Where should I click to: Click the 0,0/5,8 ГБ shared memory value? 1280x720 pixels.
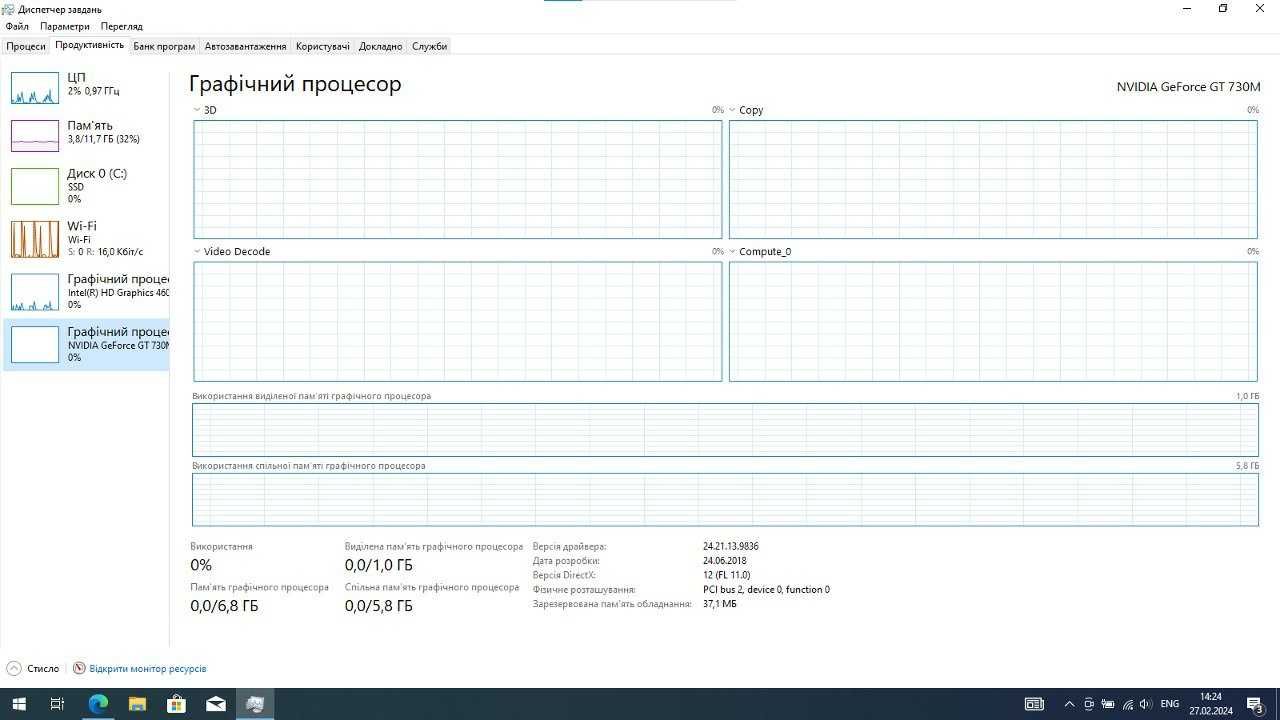[379, 606]
